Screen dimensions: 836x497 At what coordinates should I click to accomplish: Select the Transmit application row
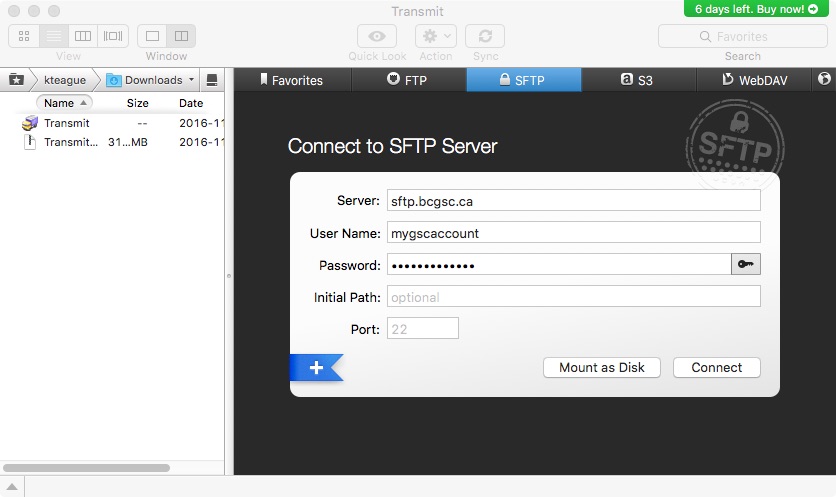(112, 123)
